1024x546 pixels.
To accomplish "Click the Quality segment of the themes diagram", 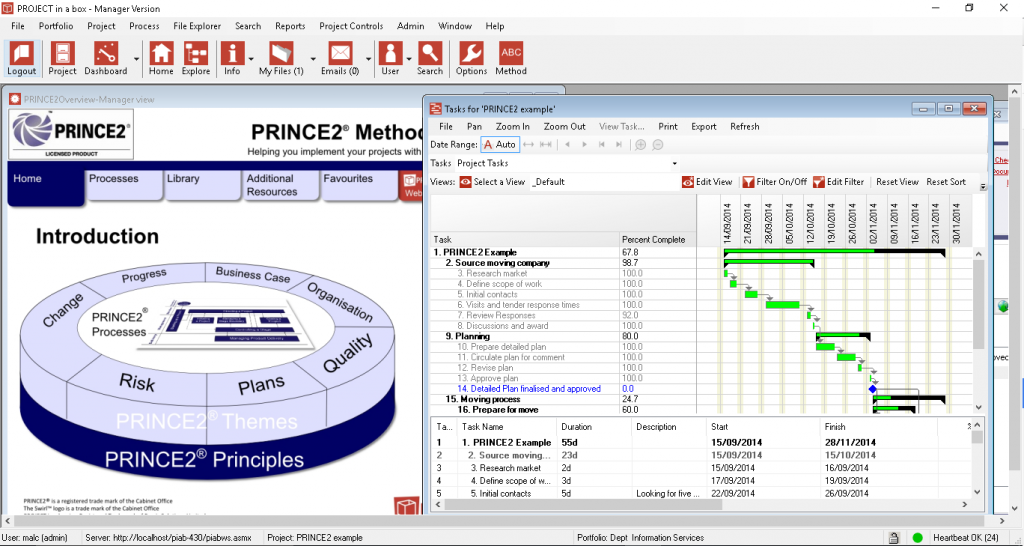I will coord(348,352).
